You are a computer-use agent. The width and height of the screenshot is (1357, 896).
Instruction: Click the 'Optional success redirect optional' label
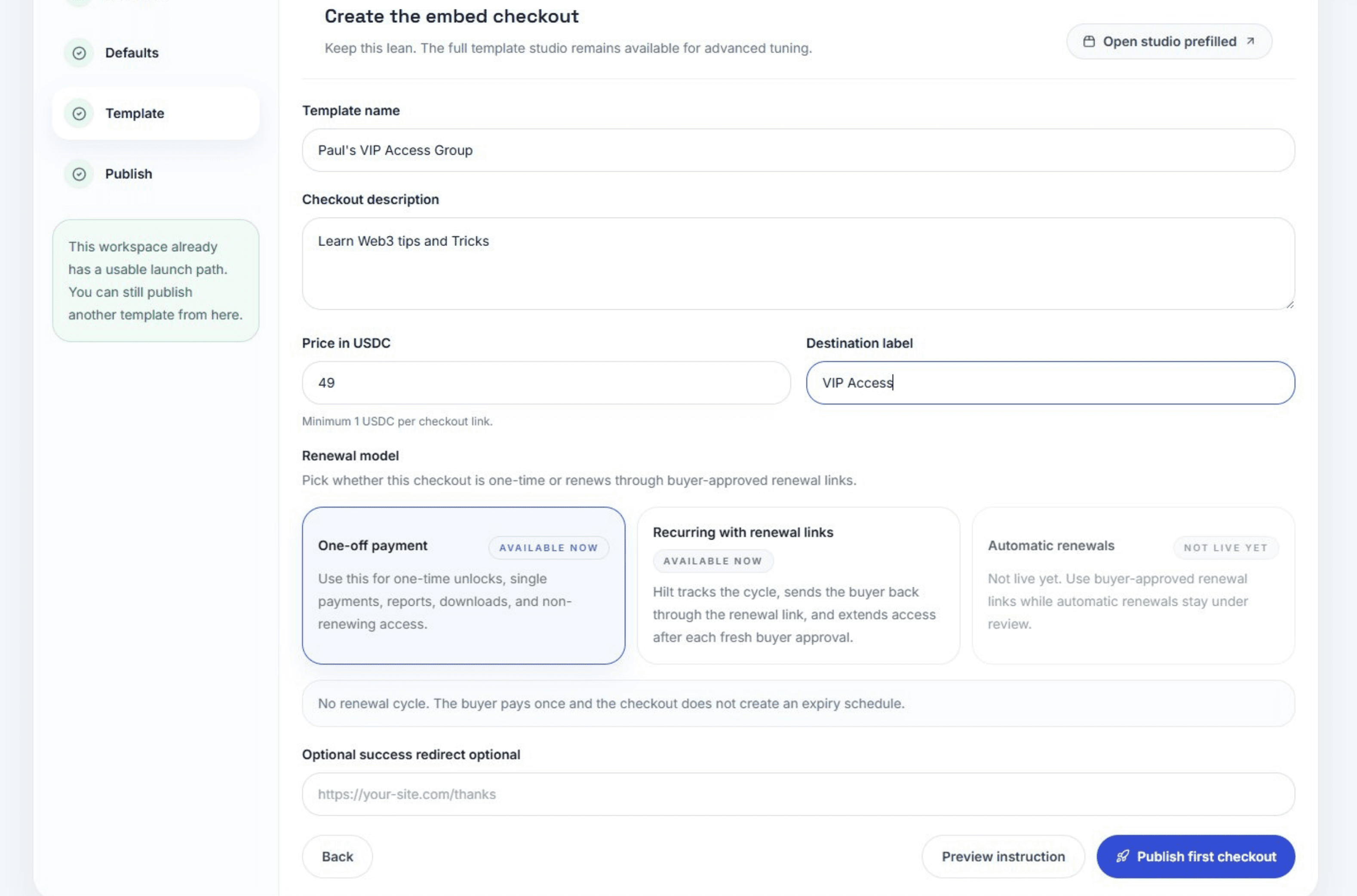411,755
